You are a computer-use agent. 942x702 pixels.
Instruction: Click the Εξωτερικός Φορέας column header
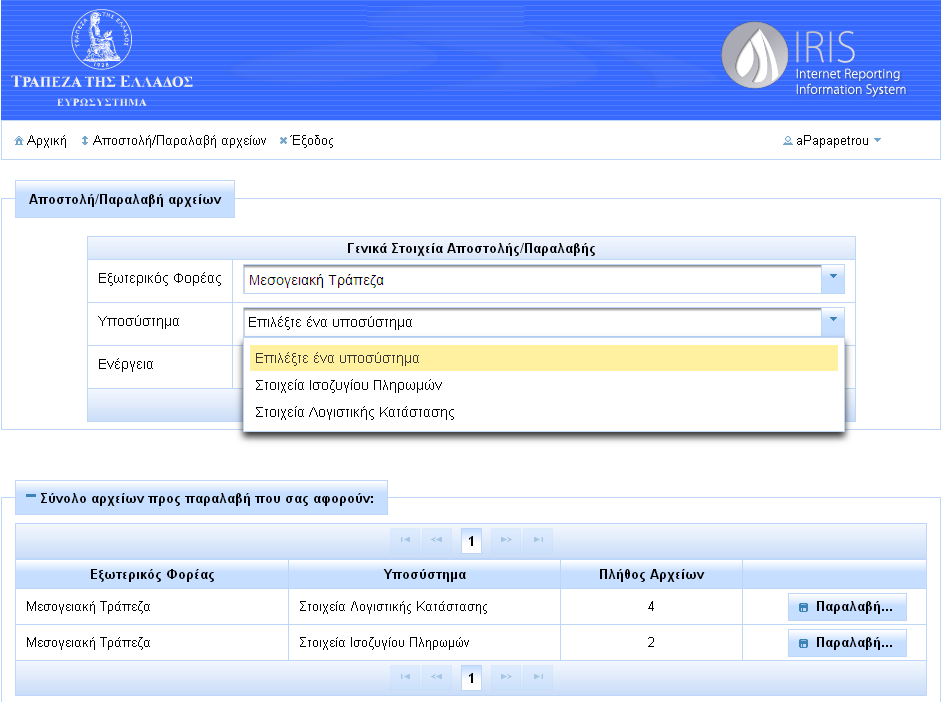click(152, 575)
